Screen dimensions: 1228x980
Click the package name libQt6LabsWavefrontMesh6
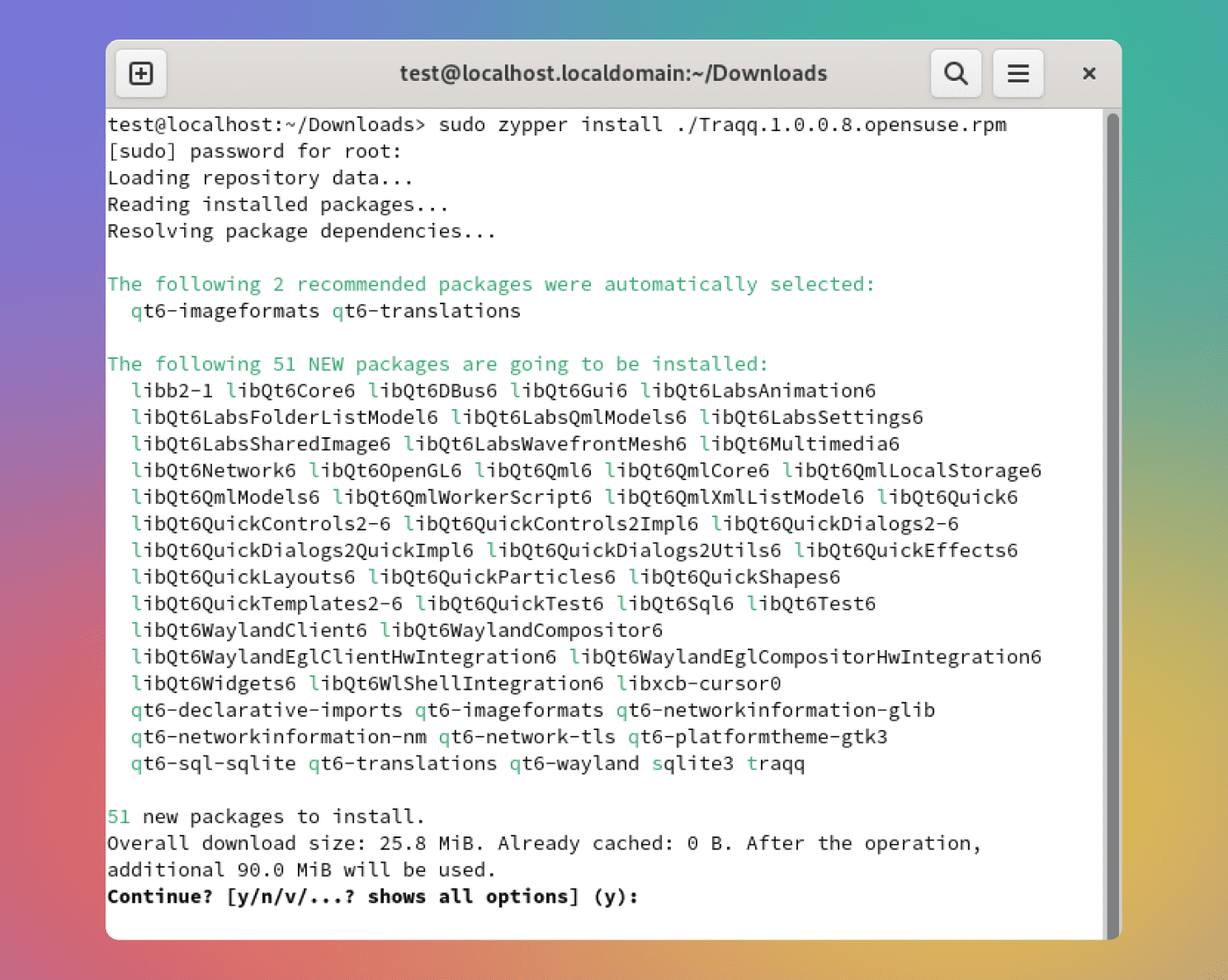point(545,444)
